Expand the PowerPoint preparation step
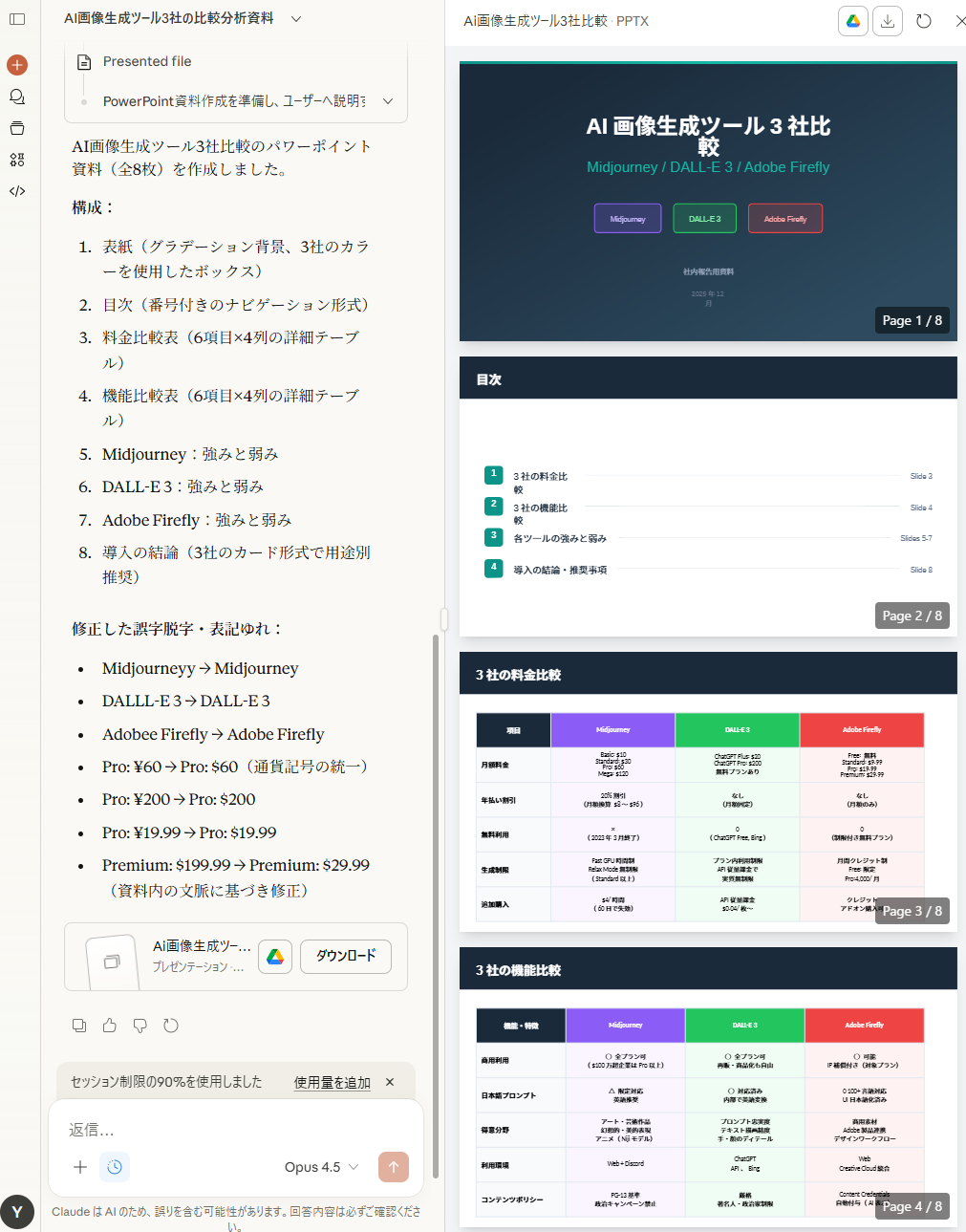 point(388,101)
